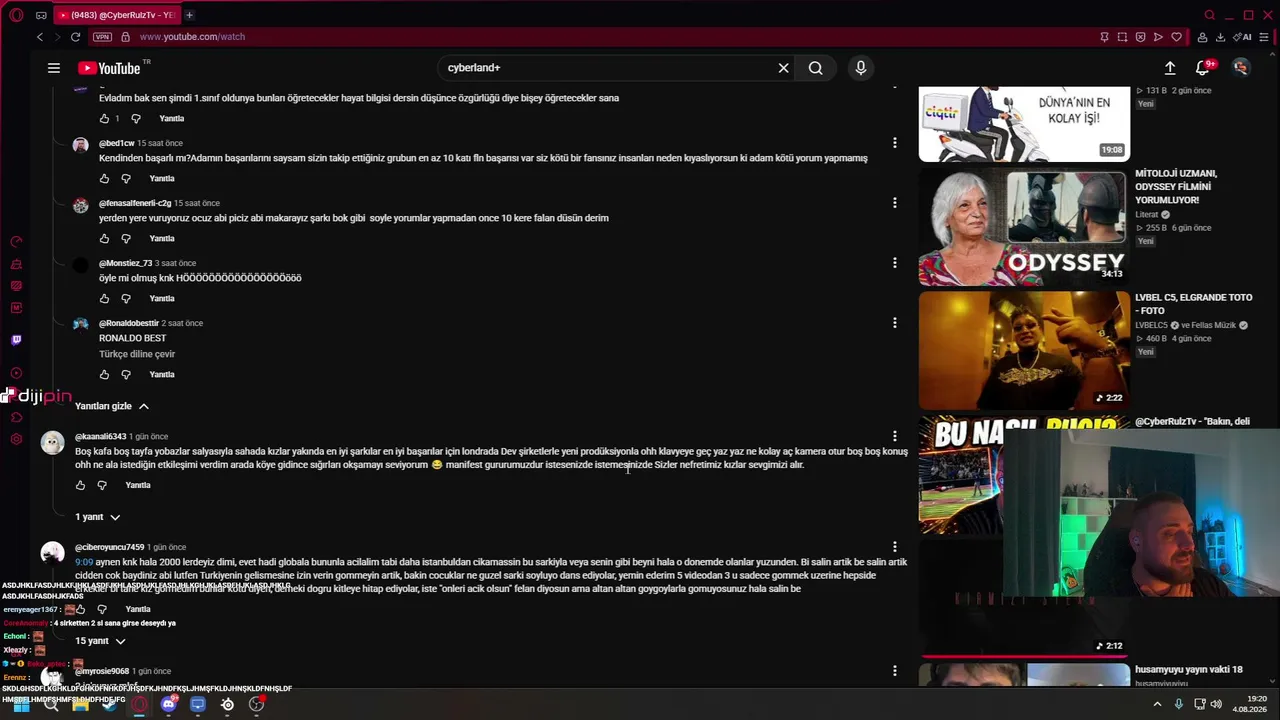Open the ODYSSEY recommended video thumbnail
The height and width of the screenshot is (720, 1280).
[x=1024, y=227]
